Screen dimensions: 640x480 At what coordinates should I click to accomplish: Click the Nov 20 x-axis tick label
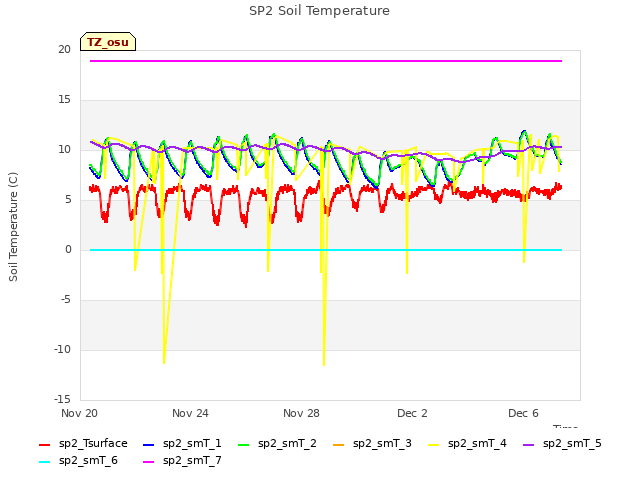[x=79, y=413]
